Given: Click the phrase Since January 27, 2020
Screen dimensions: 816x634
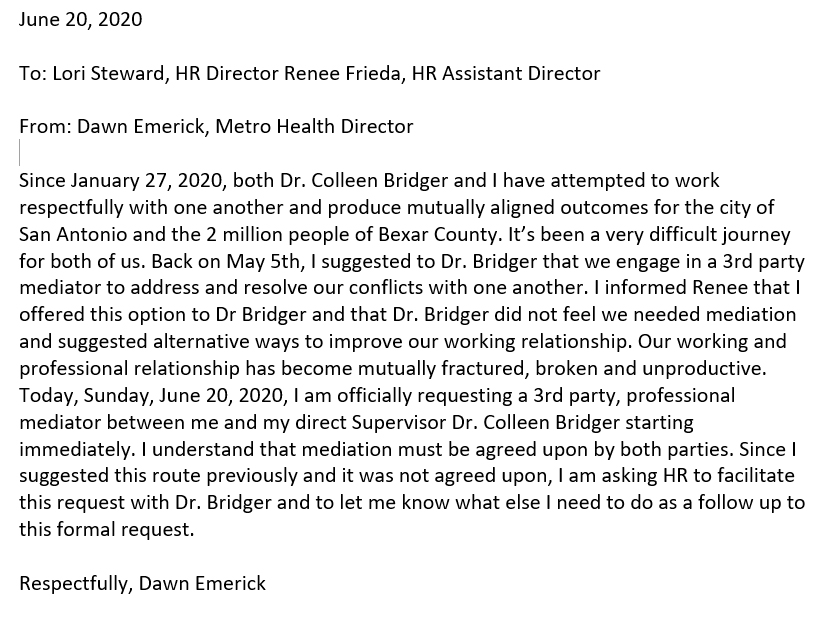Looking at the screenshot, I should 121,181.
